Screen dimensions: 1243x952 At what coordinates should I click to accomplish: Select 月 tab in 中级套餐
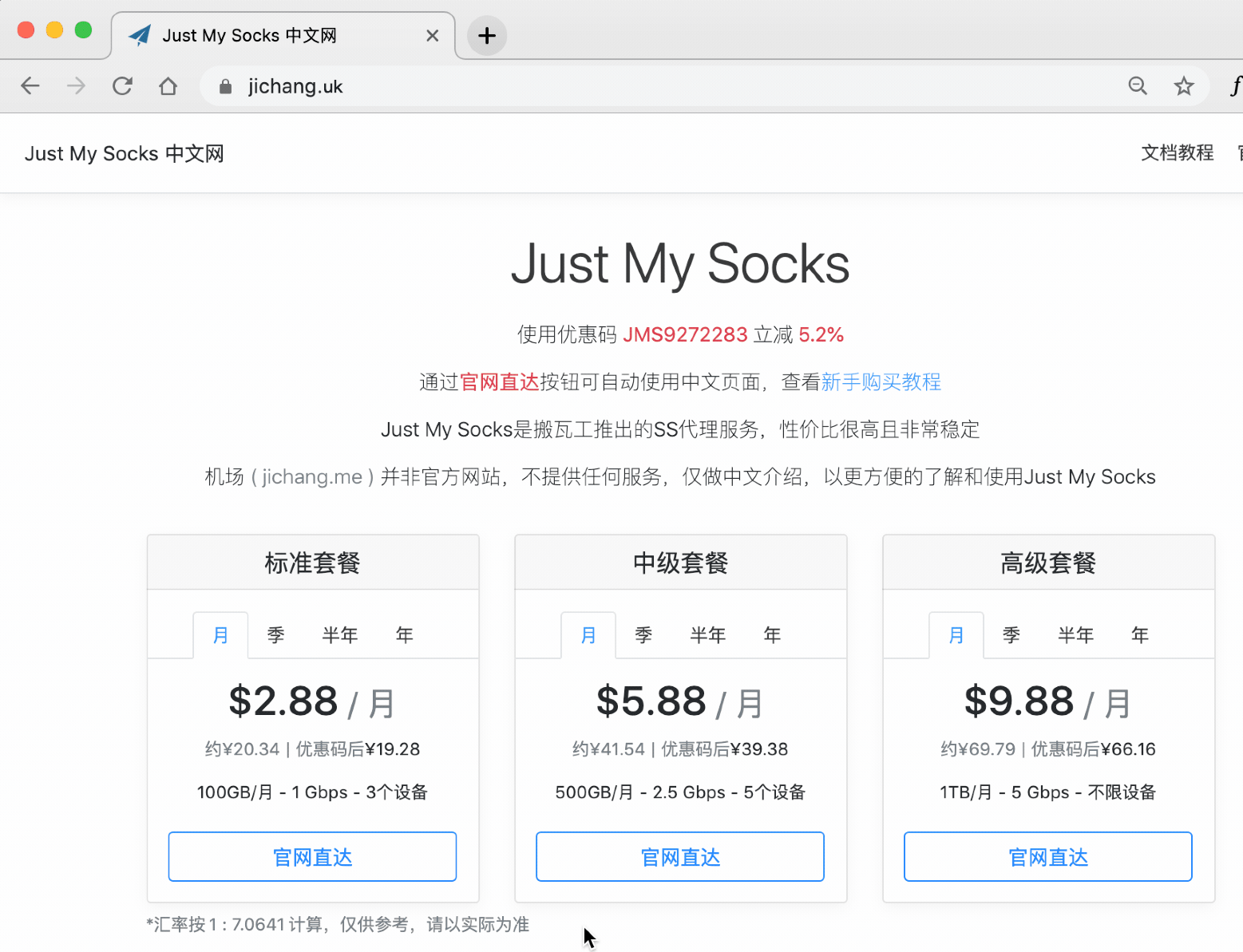point(588,635)
